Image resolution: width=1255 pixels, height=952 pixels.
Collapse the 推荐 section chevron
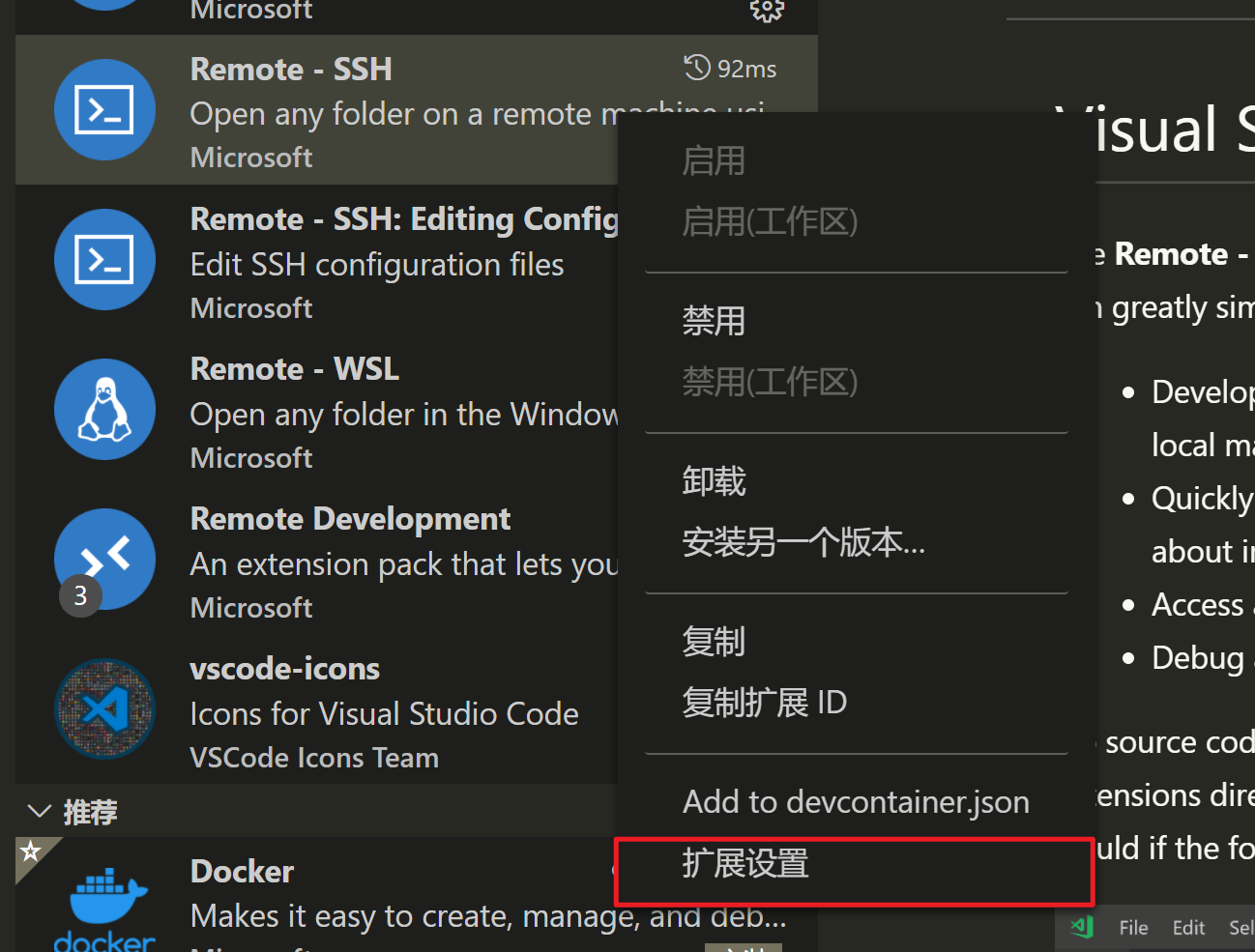pos(39,811)
